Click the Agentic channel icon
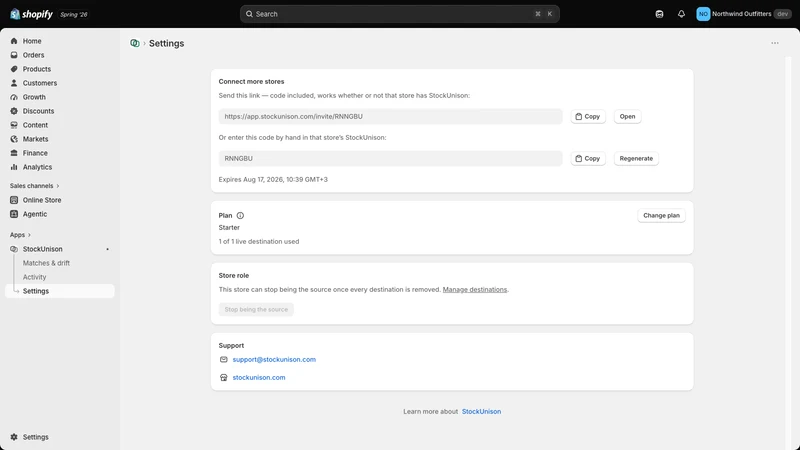This screenshot has width=800, height=450. [x=14, y=214]
